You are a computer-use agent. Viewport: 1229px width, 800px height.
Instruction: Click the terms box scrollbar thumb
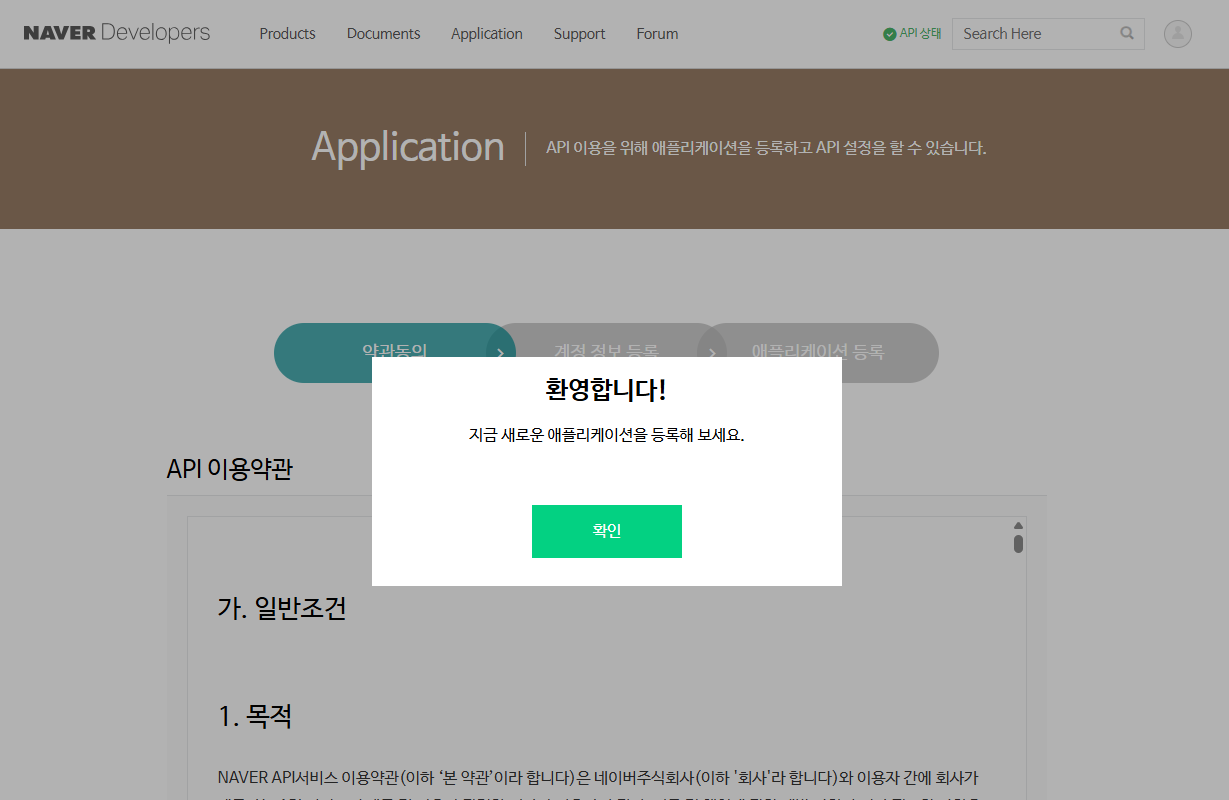(x=1018, y=544)
